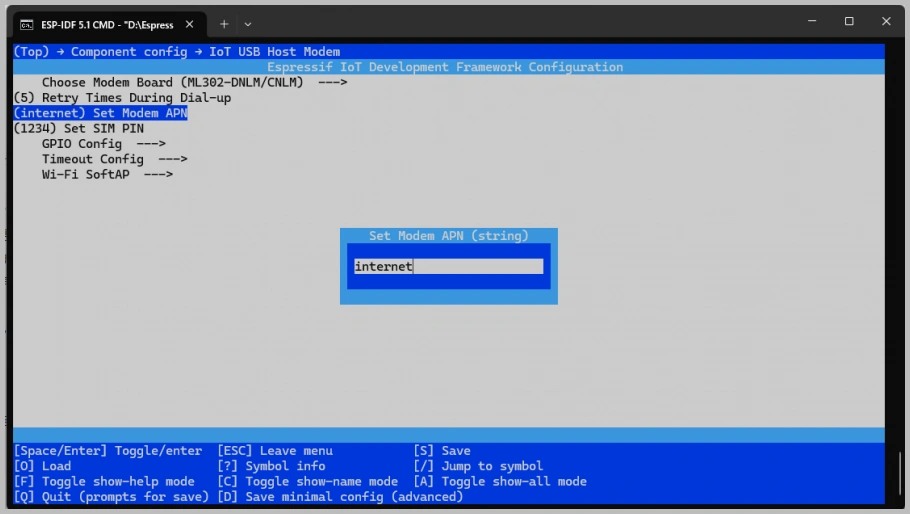
Task: Maximize the terminal window
Action: (849, 21)
